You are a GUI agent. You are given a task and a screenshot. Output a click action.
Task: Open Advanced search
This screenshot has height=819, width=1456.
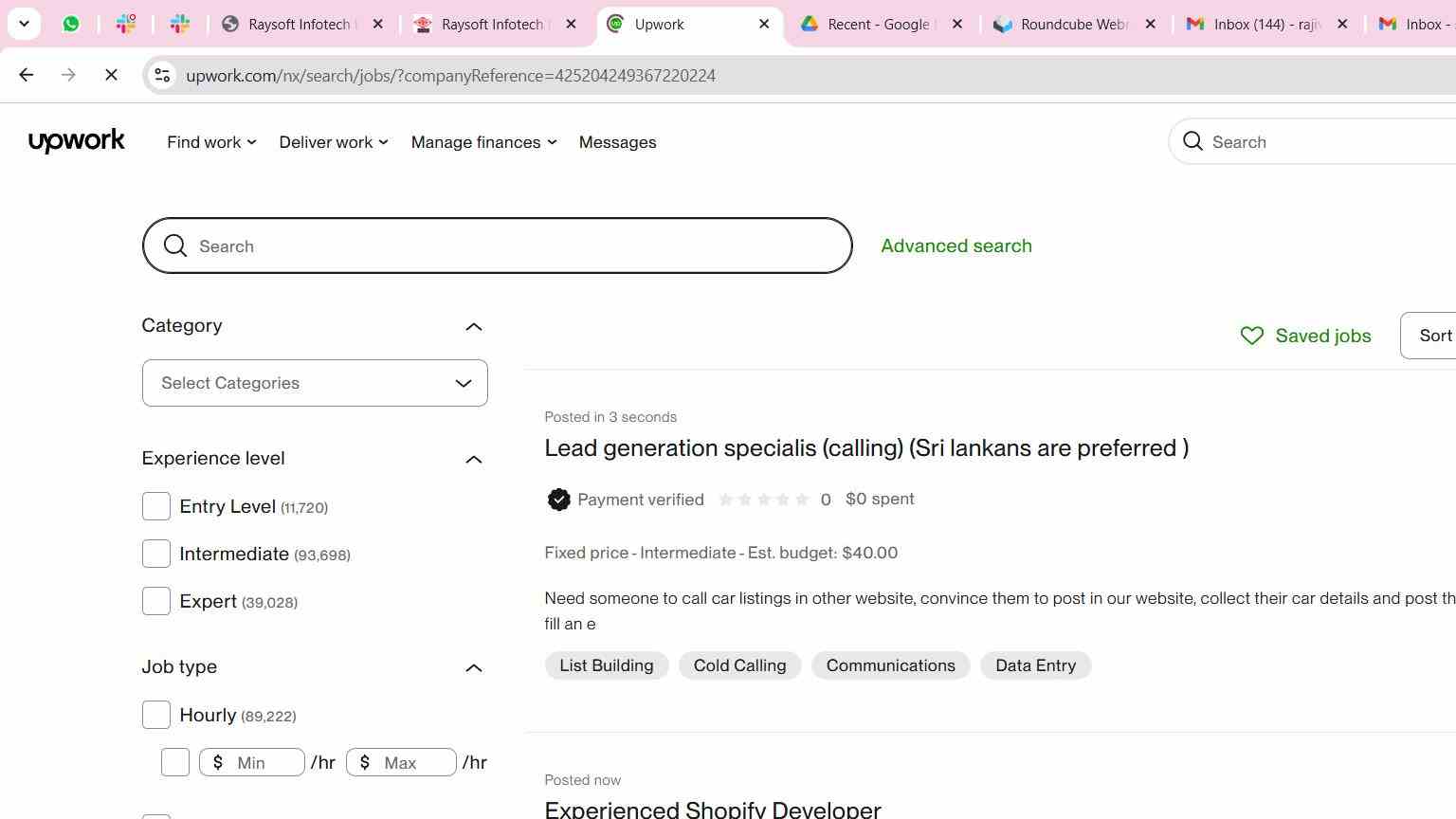tap(956, 246)
